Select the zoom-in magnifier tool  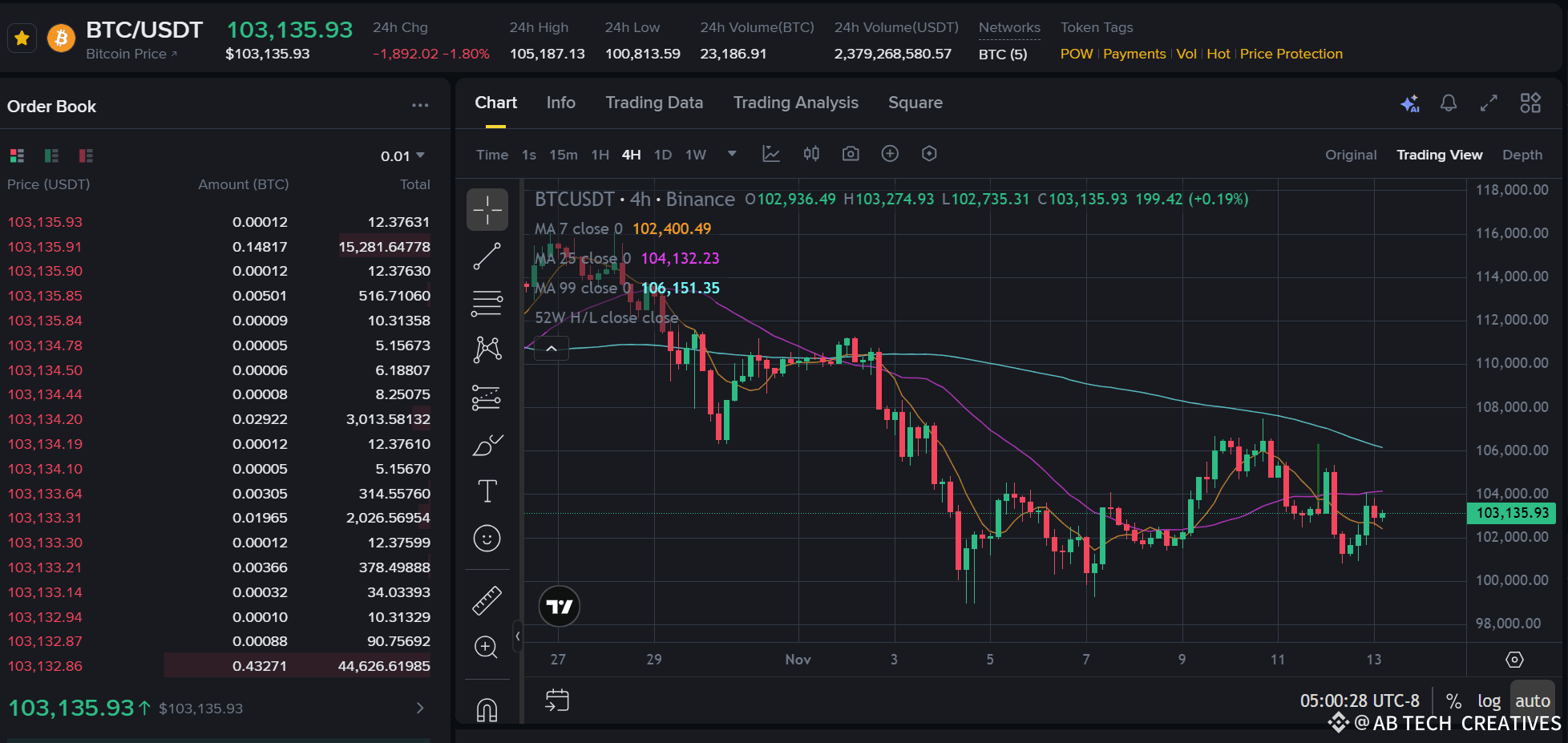point(487,647)
